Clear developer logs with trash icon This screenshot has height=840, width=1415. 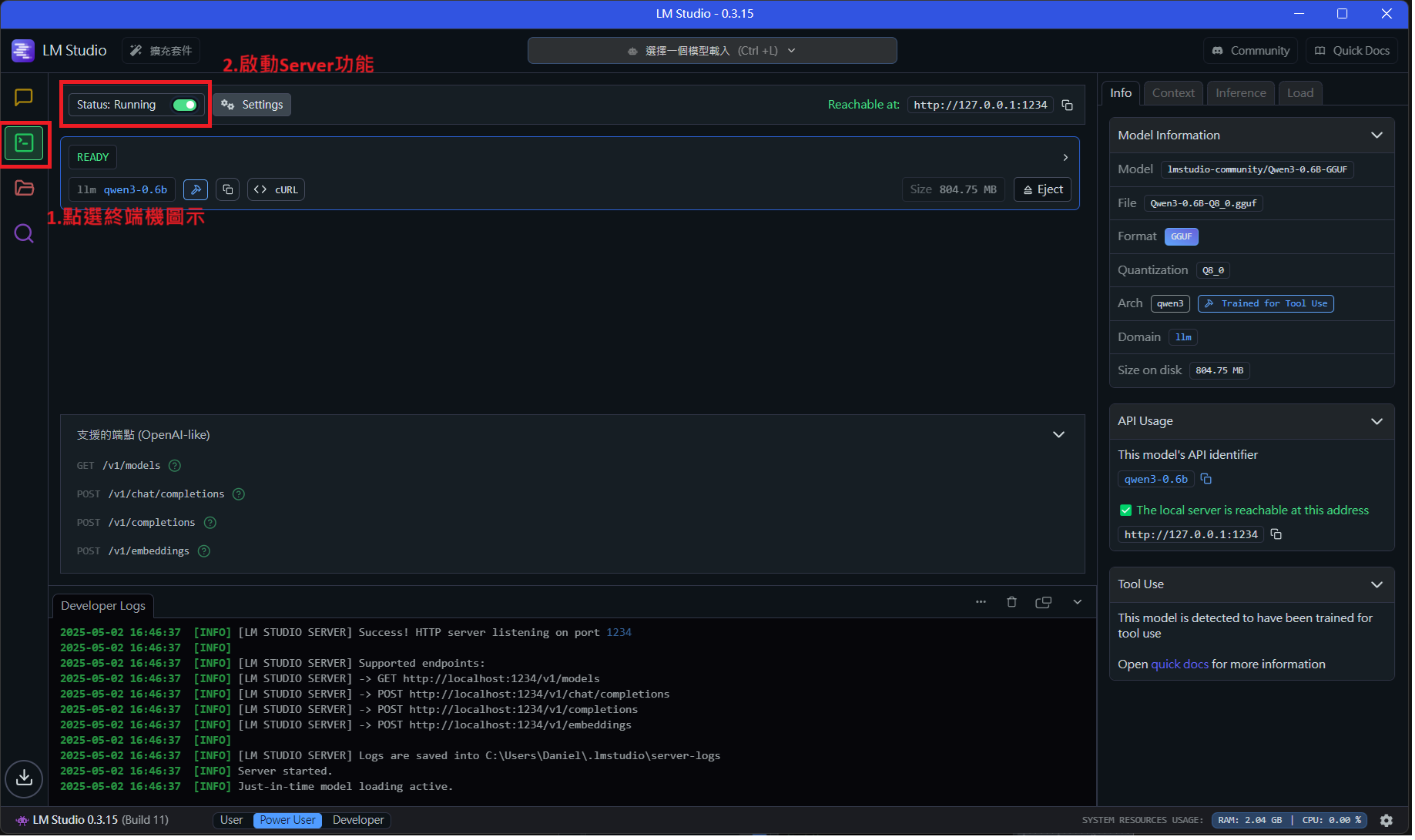[x=1011, y=602]
